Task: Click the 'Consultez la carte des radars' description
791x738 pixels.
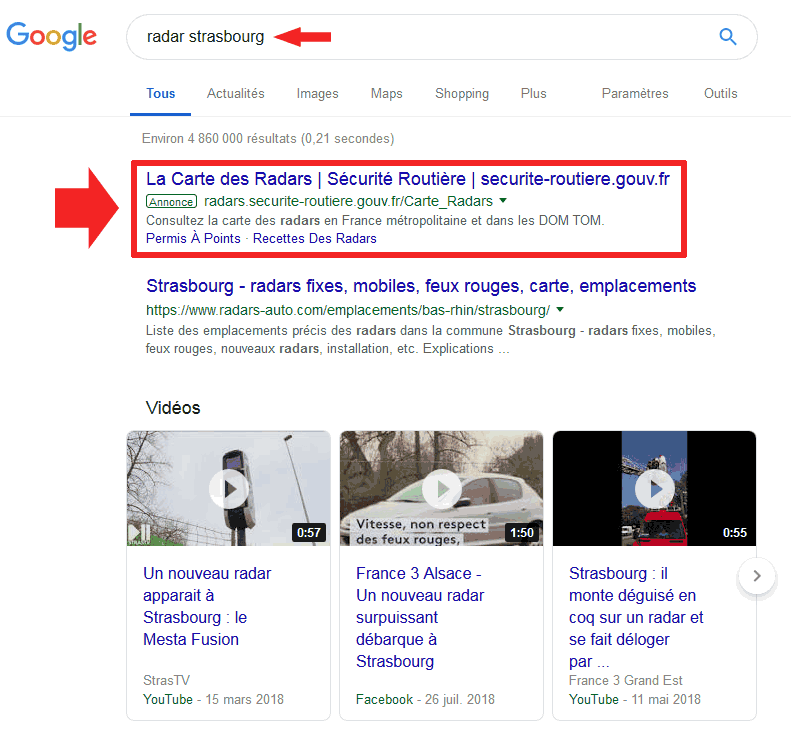Action: (x=375, y=220)
